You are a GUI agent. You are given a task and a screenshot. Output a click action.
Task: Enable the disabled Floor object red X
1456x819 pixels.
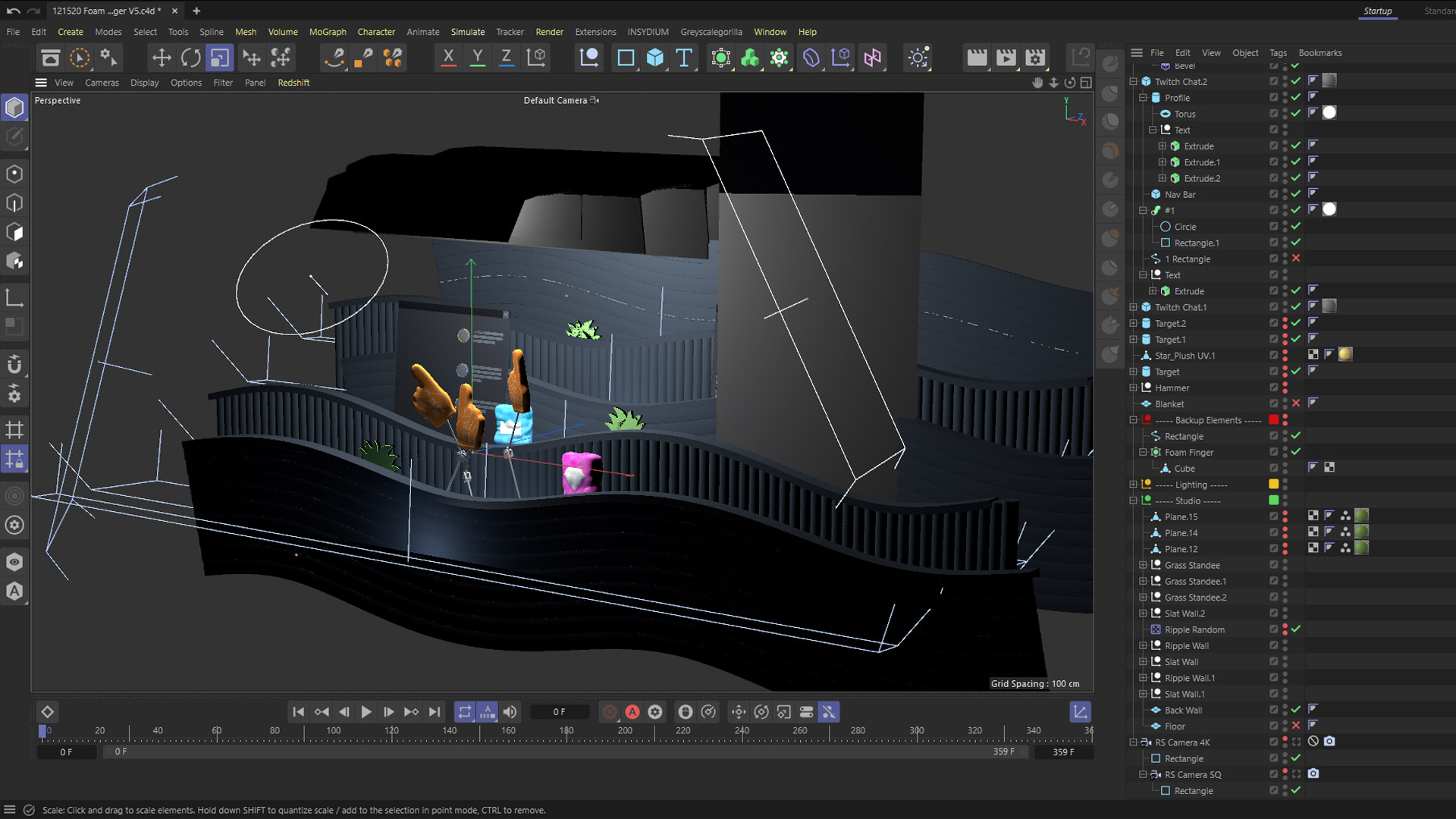[x=1296, y=726]
